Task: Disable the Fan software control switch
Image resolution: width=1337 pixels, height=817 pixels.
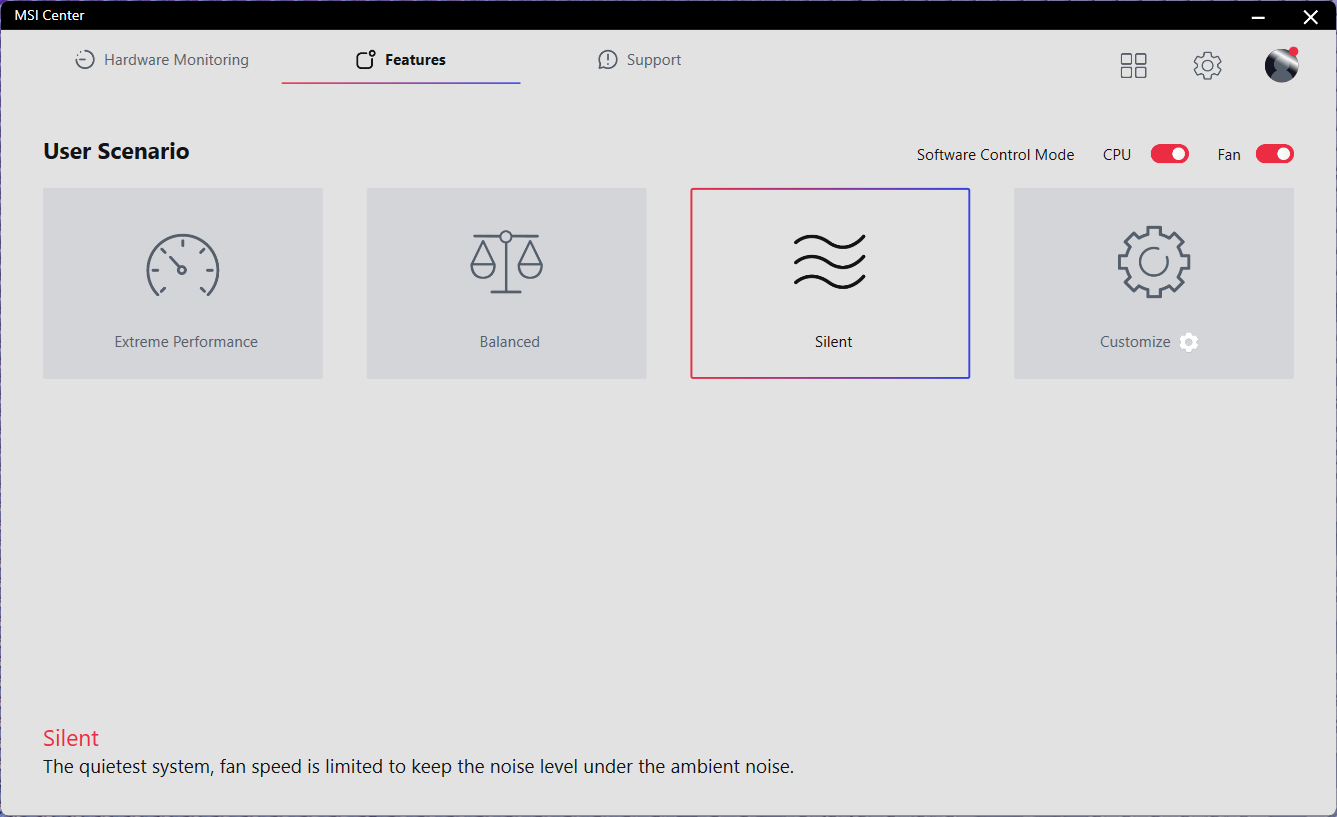Action: pyautogui.click(x=1274, y=154)
